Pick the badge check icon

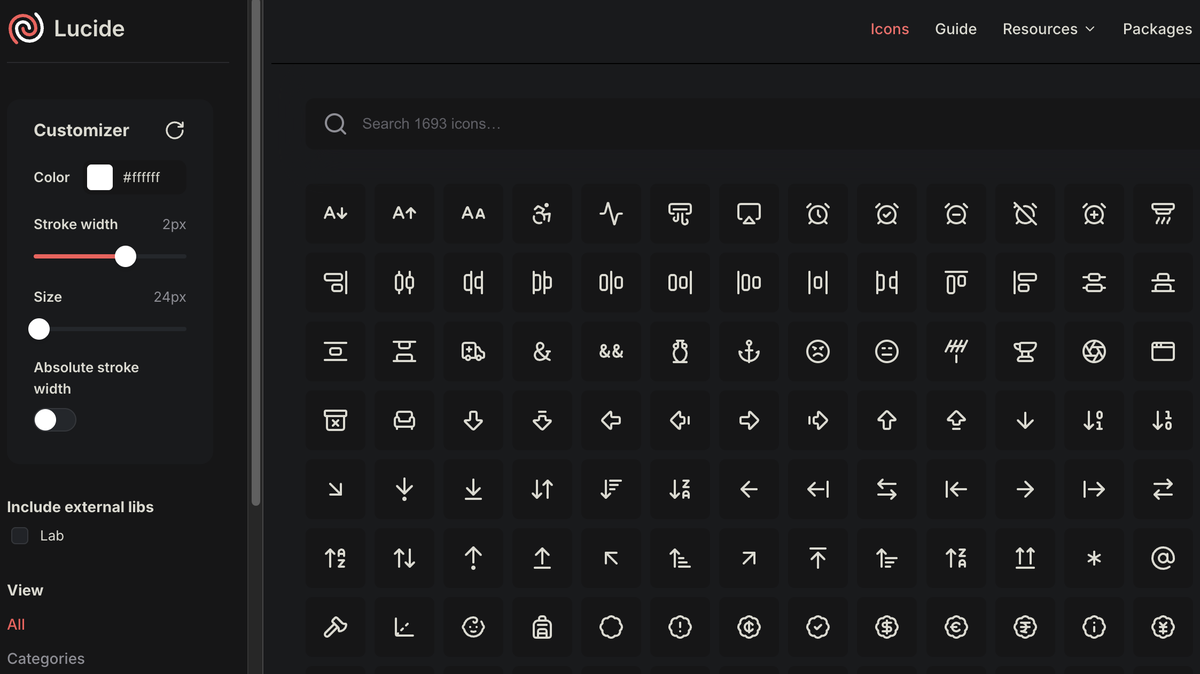(818, 627)
